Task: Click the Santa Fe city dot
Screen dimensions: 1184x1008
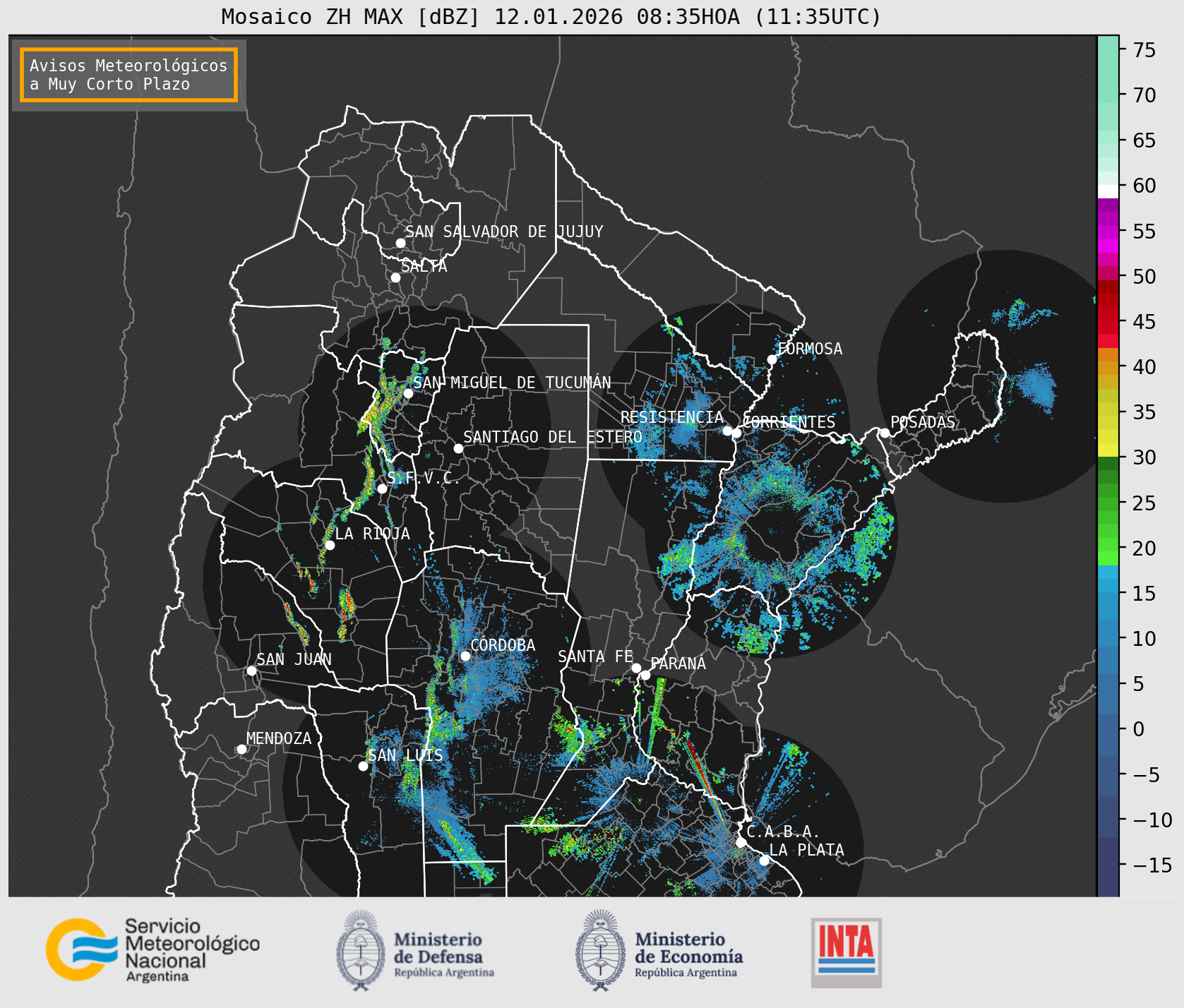Action: point(636,668)
